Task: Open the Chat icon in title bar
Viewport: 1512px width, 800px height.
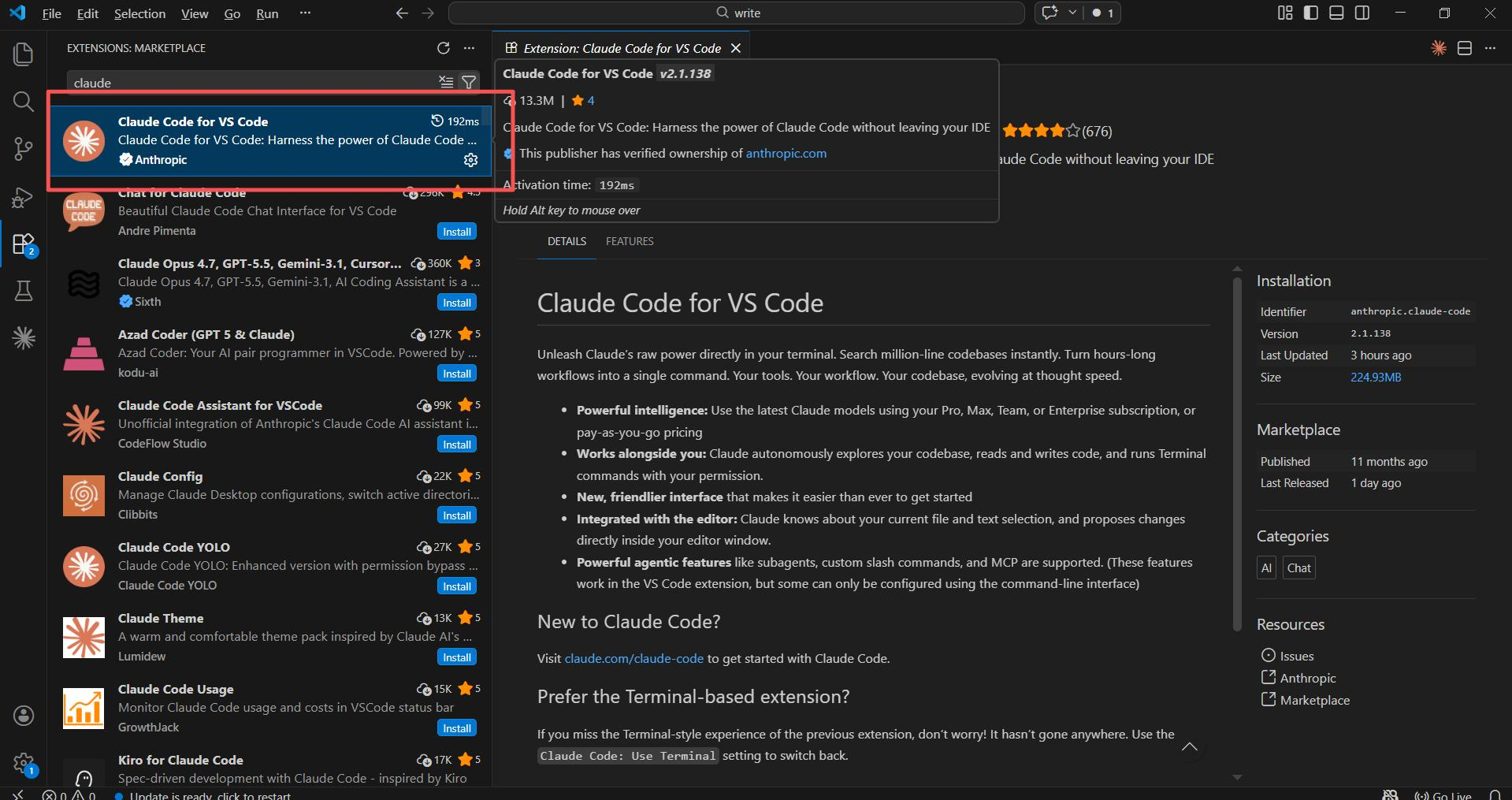Action: [1049, 13]
